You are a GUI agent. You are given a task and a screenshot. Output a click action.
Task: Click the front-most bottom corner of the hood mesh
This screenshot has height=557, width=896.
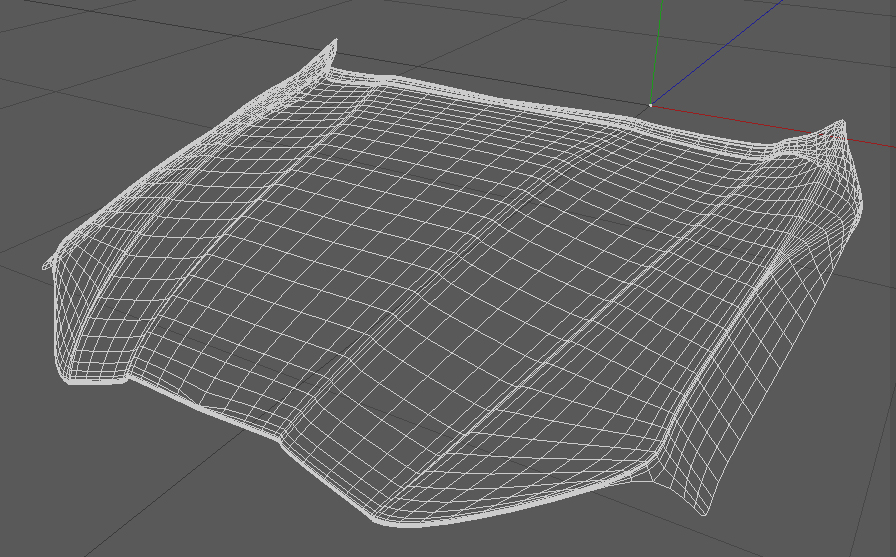(x=394, y=523)
